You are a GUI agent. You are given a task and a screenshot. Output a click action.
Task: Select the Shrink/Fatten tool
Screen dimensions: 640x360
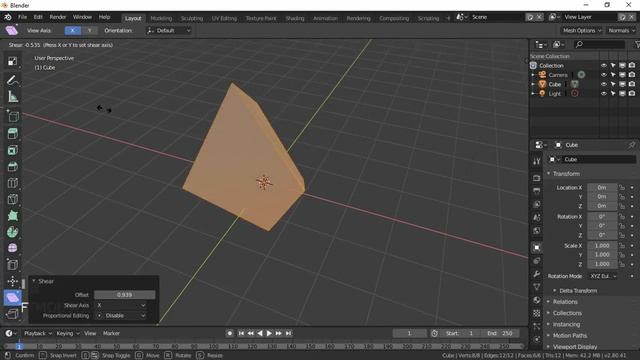click(x=13, y=281)
